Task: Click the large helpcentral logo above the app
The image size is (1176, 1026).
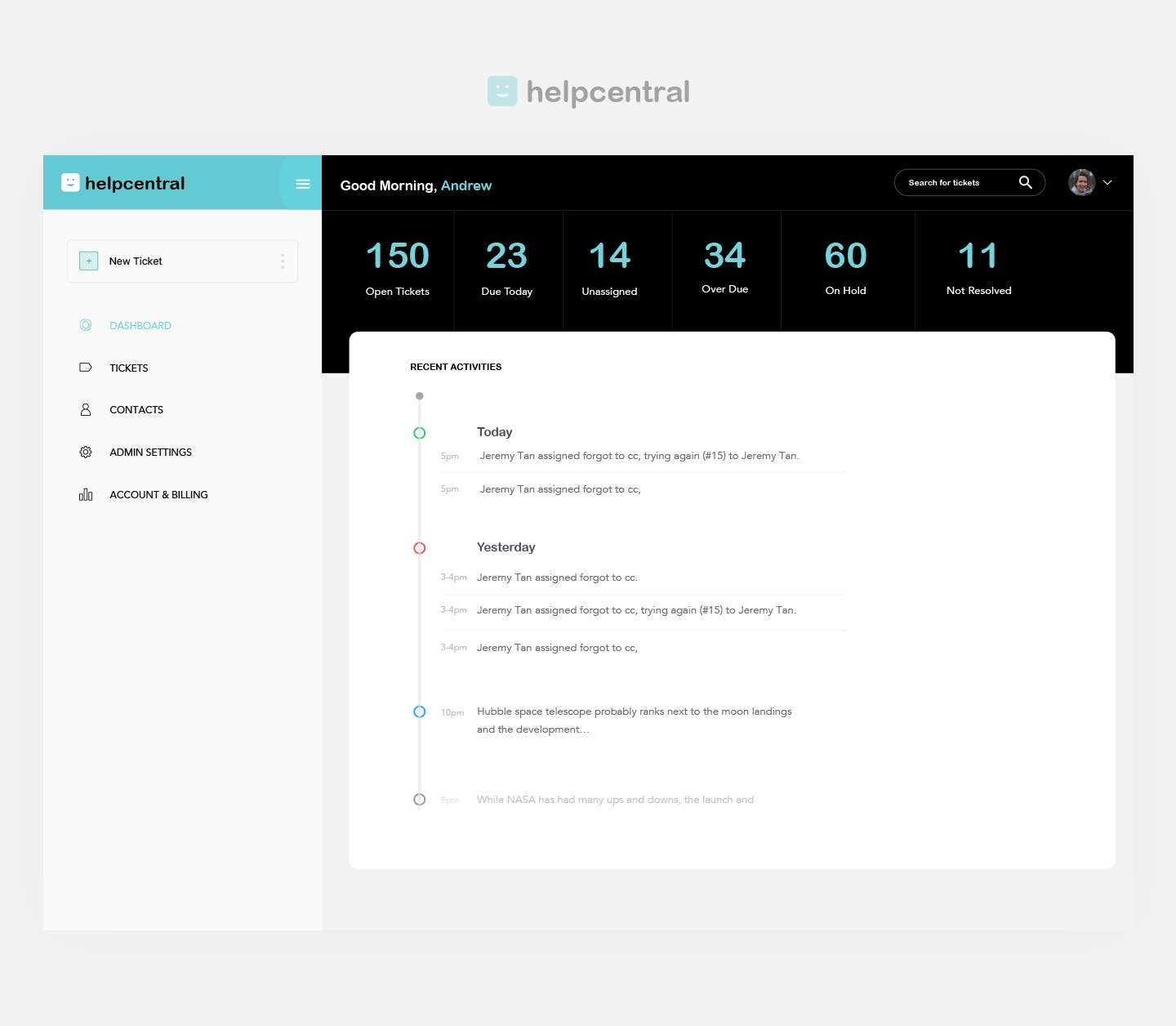Action: [589, 91]
